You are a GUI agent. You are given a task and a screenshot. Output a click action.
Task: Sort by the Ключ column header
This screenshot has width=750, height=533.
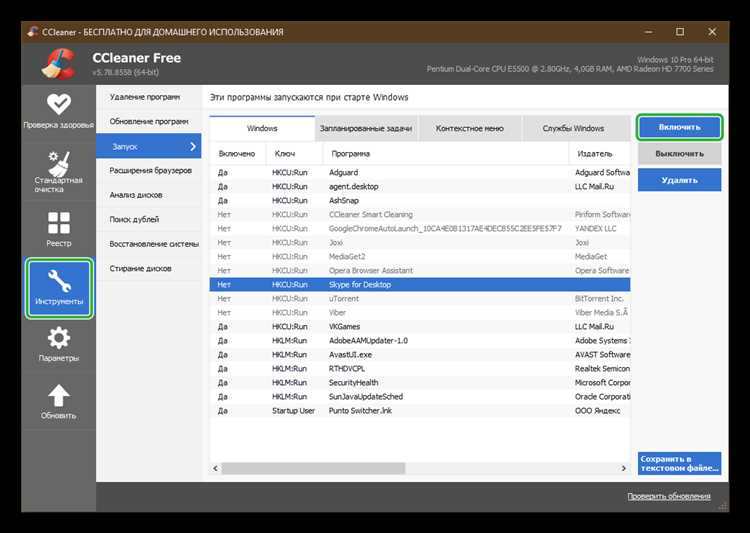[x=295, y=154]
